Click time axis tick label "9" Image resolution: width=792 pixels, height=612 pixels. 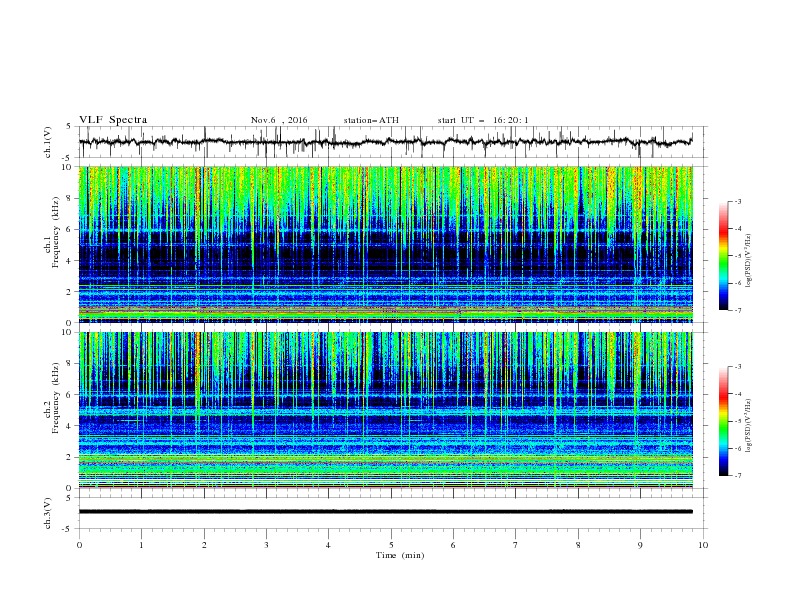click(x=640, y=545)
